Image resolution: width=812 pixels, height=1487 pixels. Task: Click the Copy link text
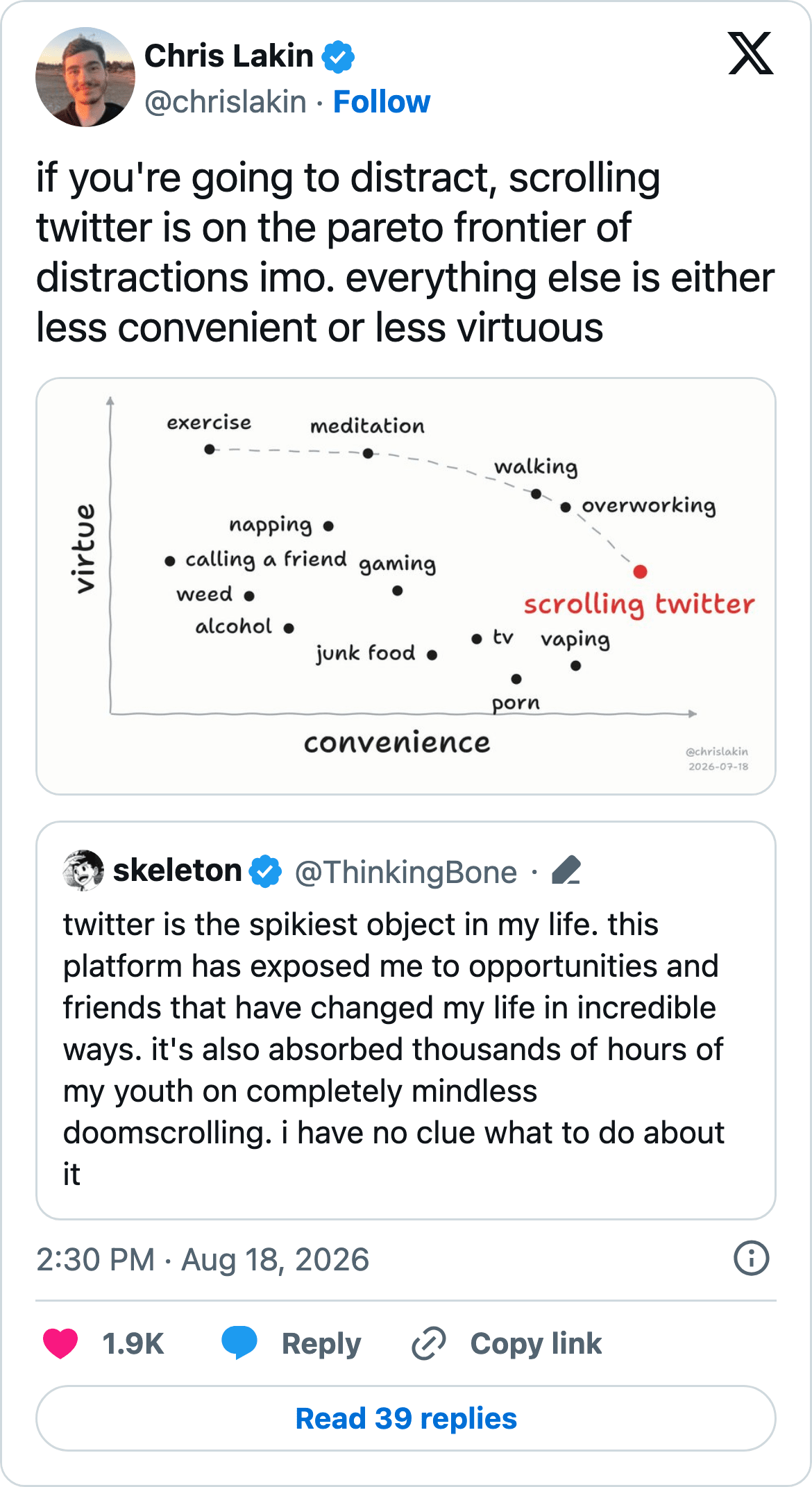tap(536, 1343)
